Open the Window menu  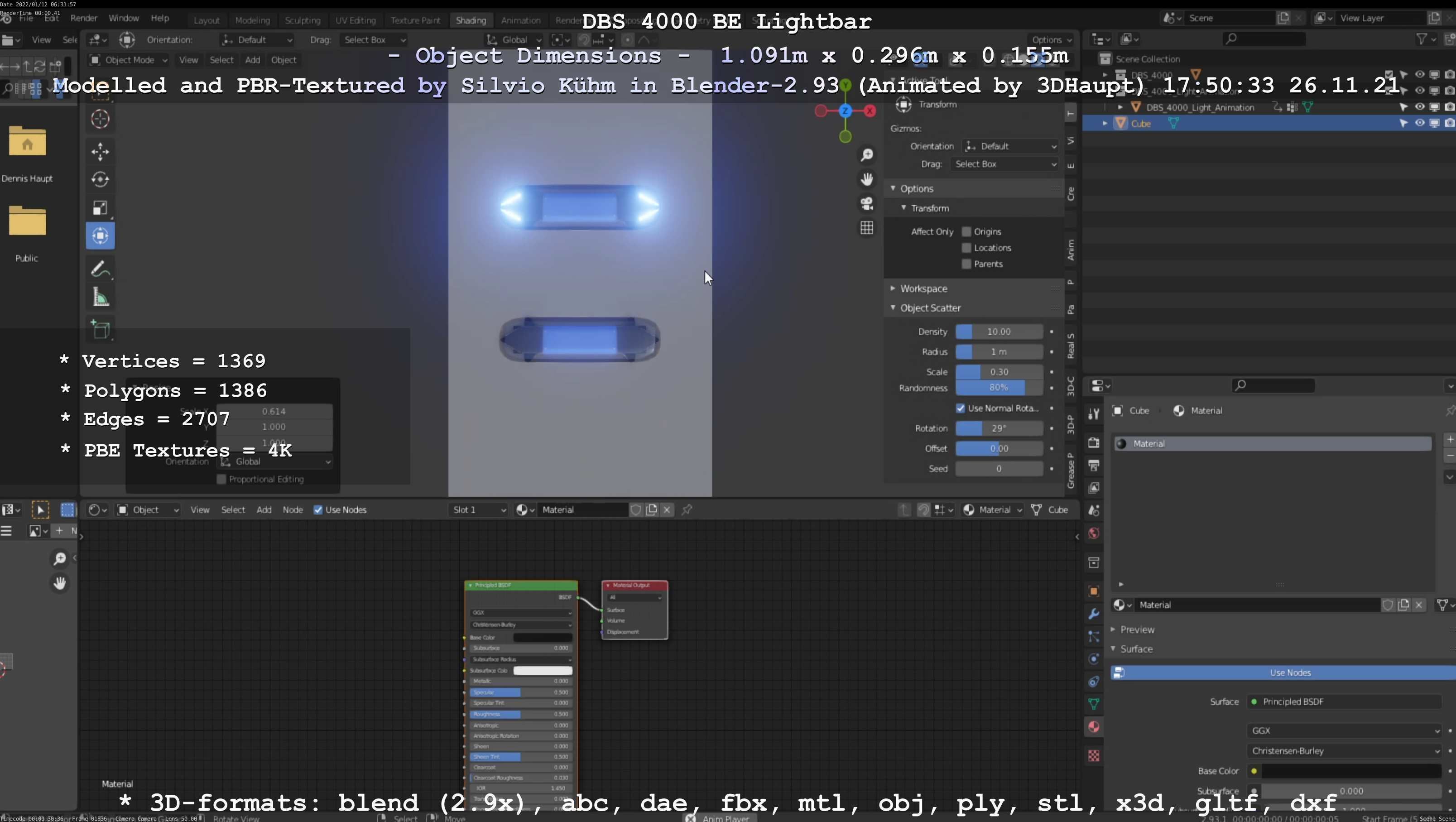tap(124, 18)
